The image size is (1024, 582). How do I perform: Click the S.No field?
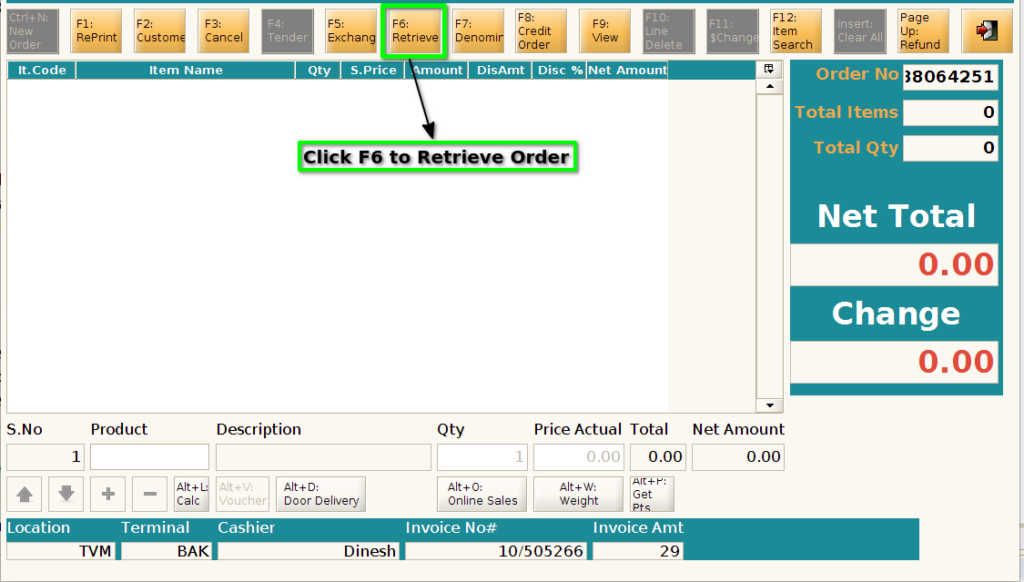pyautogui.click(x=45, y=457)
